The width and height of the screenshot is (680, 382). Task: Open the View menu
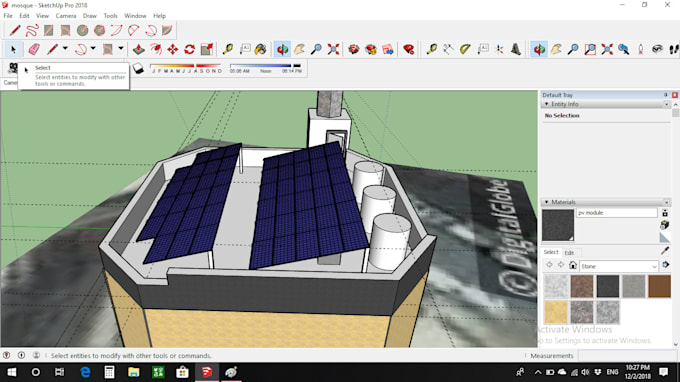click(x=42, y=16)
